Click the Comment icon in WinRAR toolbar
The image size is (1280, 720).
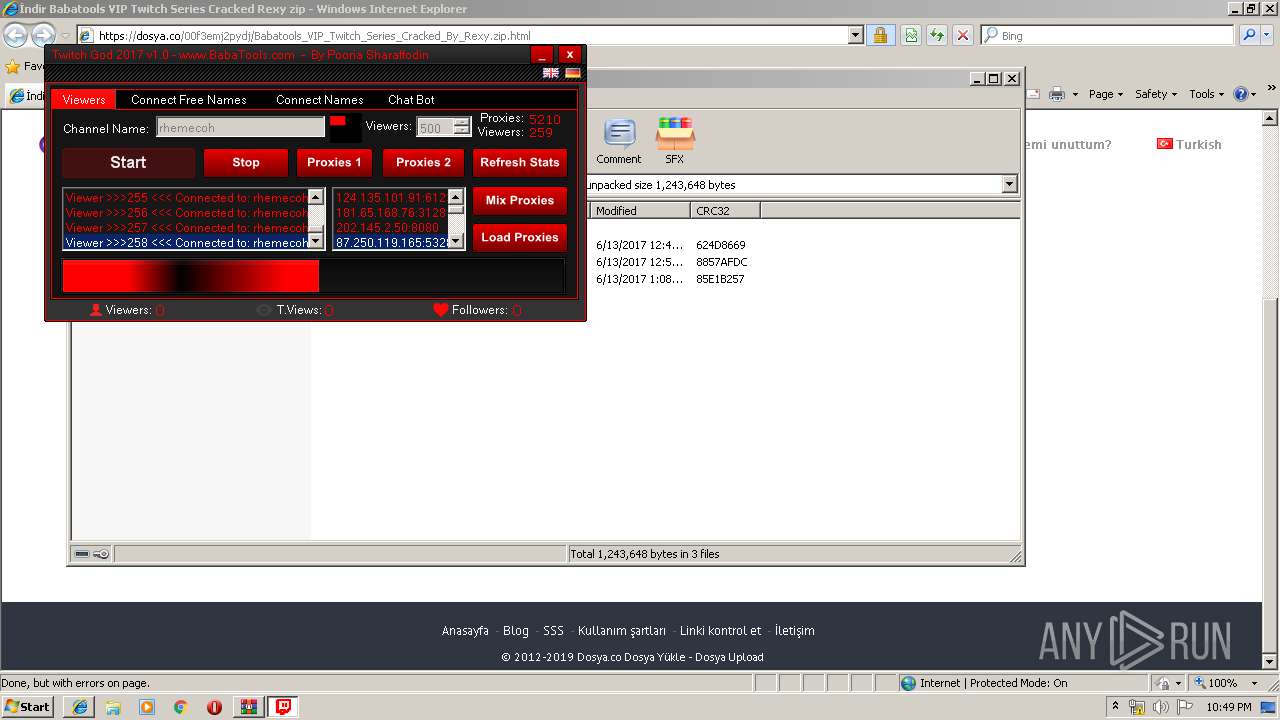[x=619, y=141]
